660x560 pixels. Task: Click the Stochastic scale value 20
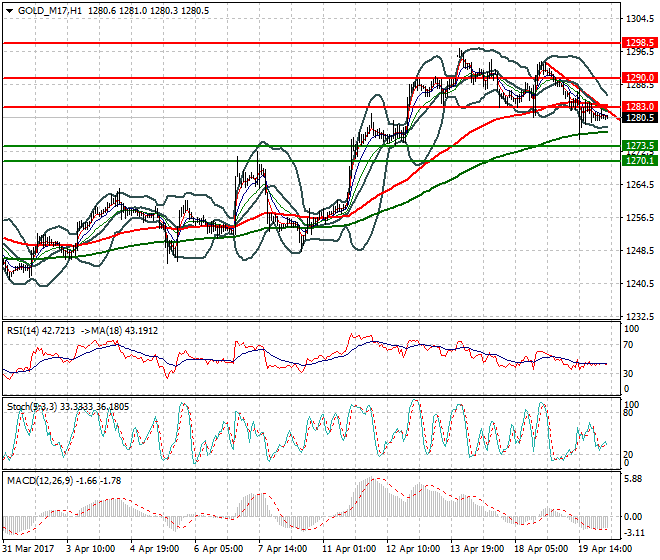[628, 455]
